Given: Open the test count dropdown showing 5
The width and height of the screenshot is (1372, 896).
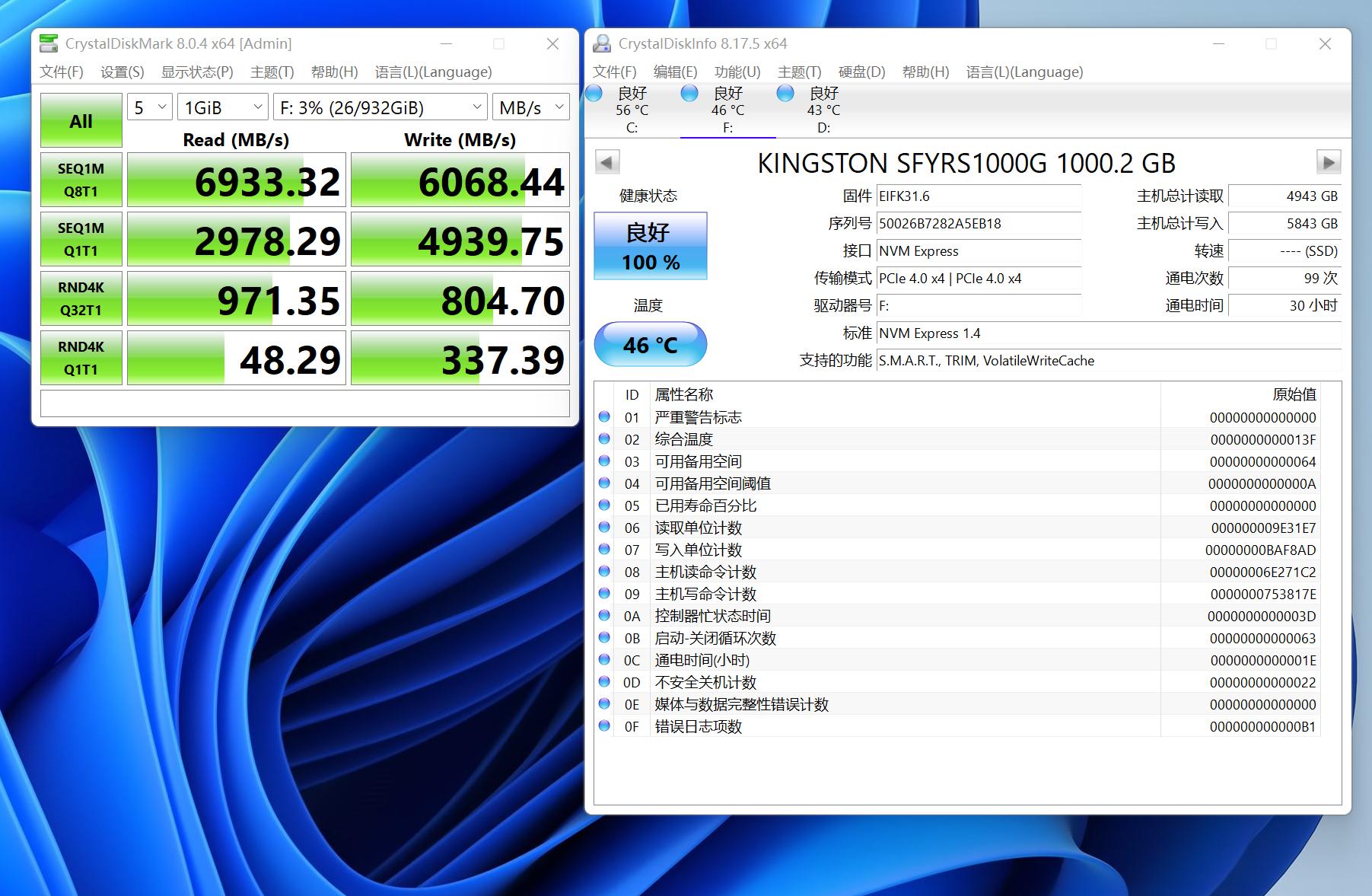Looking at the screenshot, I should [149, 107].
